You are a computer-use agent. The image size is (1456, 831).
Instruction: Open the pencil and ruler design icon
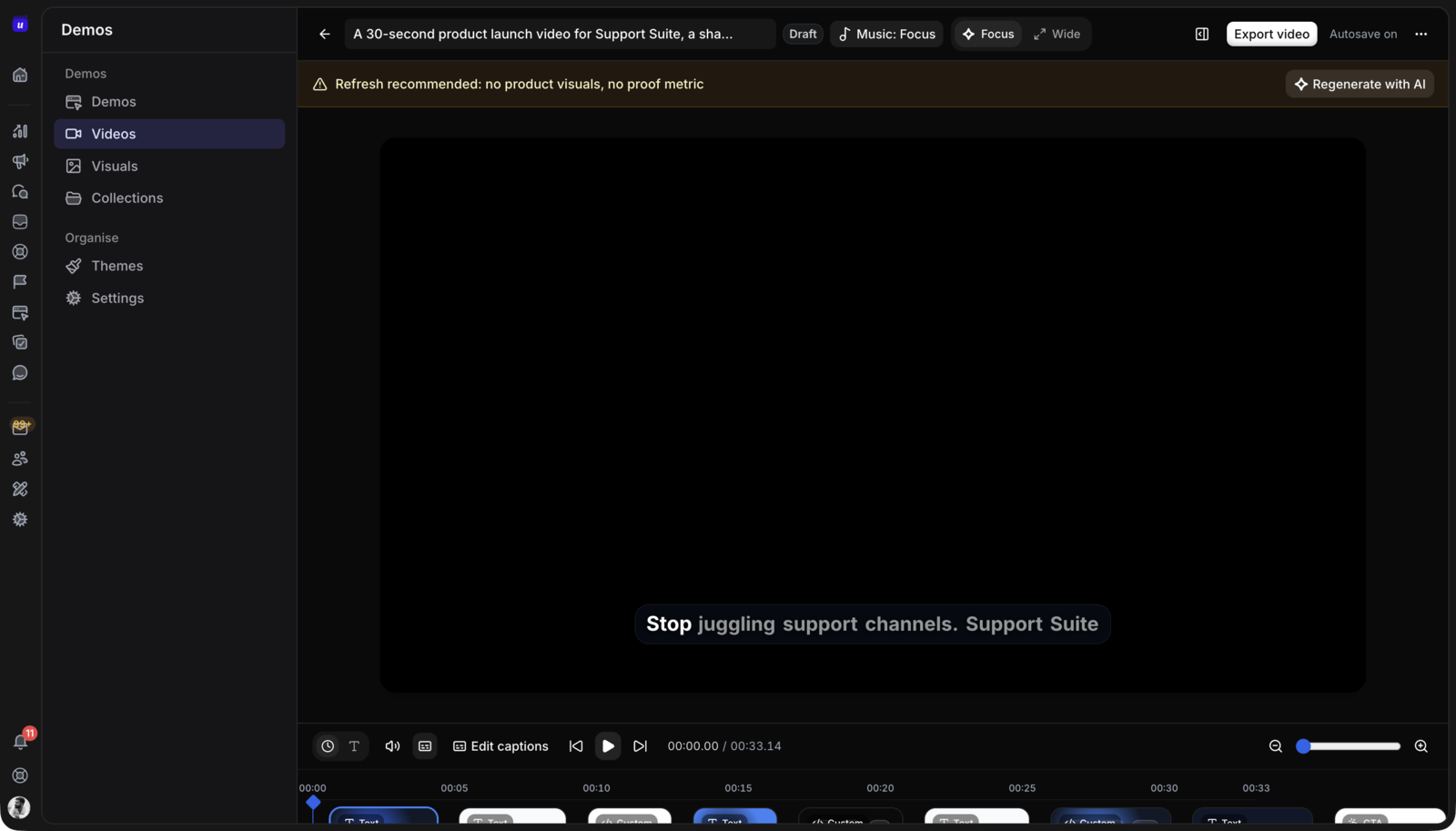coord(20,489)
